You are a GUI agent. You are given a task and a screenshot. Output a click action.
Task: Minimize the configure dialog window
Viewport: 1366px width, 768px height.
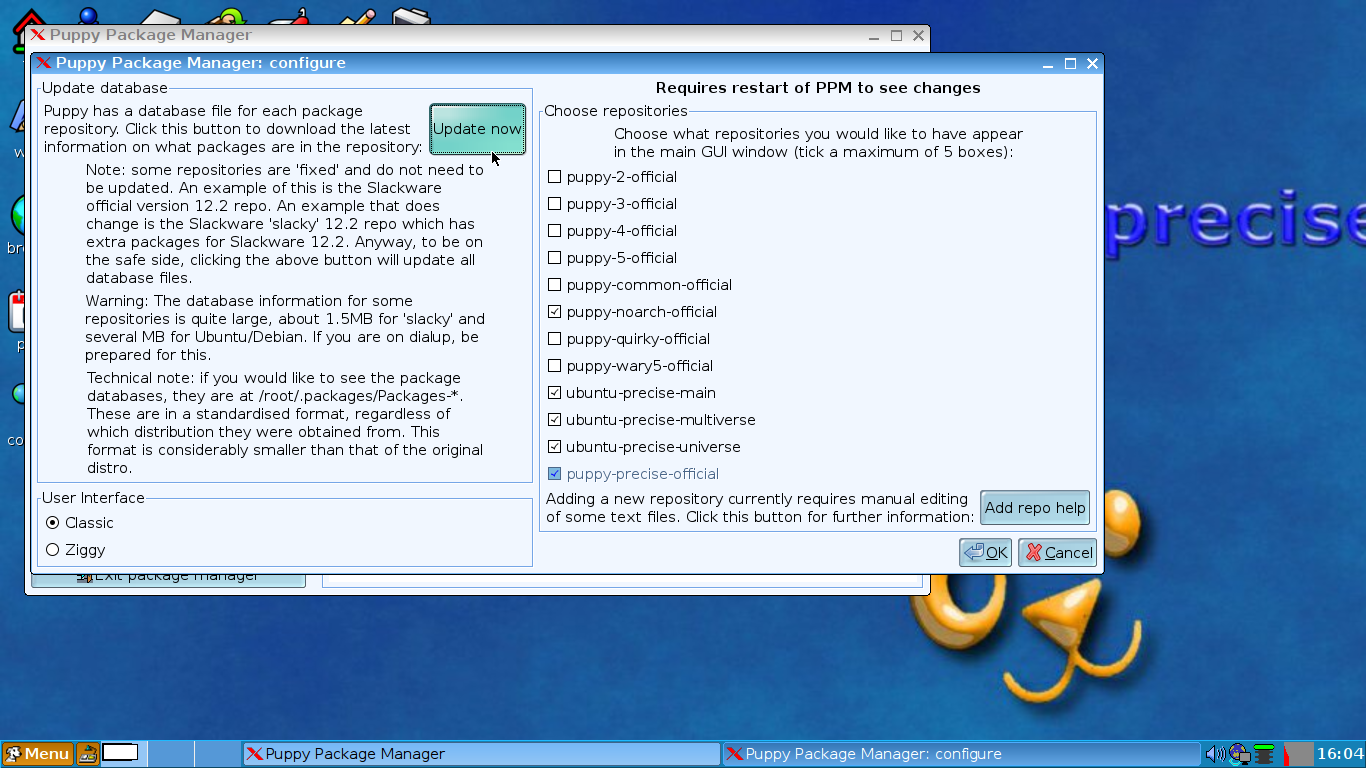[1048, 63]
